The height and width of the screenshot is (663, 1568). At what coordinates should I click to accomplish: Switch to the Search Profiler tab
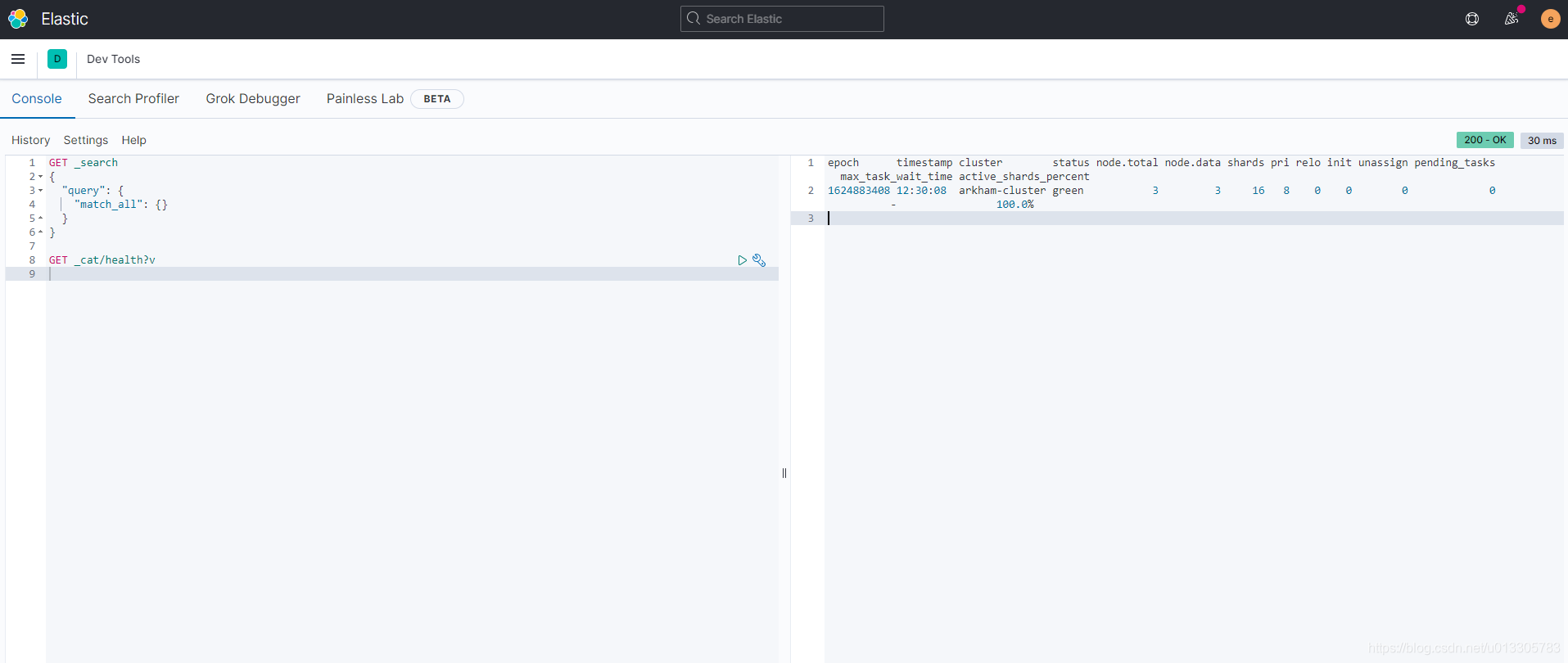[133, 98]
